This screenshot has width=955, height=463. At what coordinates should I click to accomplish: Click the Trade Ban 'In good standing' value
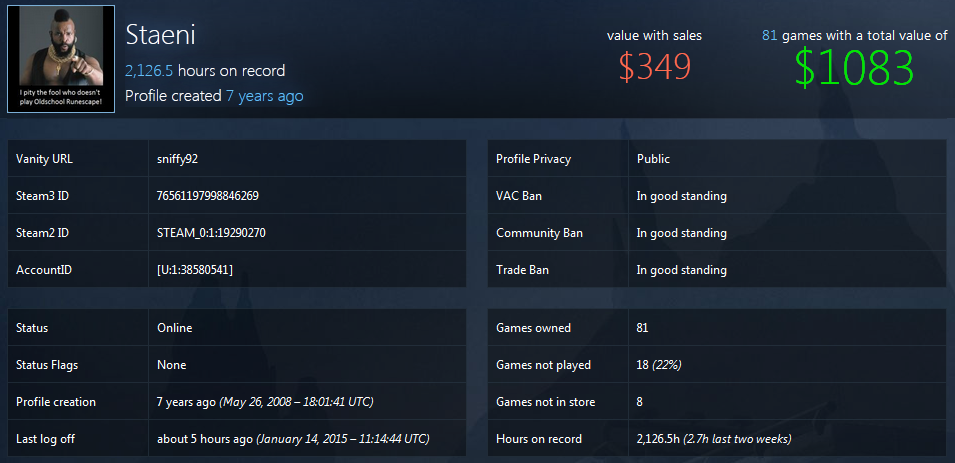click(x=681, y=270)
